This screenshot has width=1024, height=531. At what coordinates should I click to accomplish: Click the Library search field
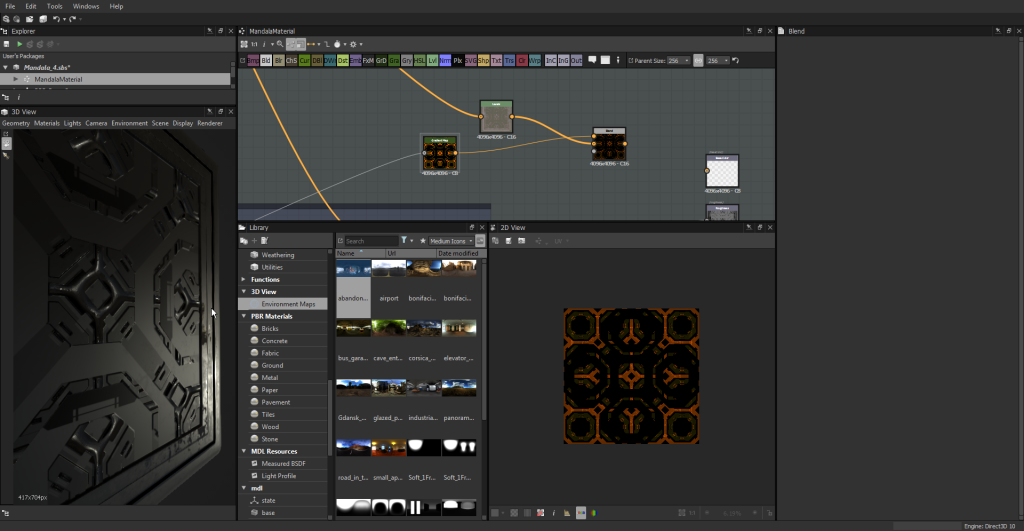tap(372, 241)
